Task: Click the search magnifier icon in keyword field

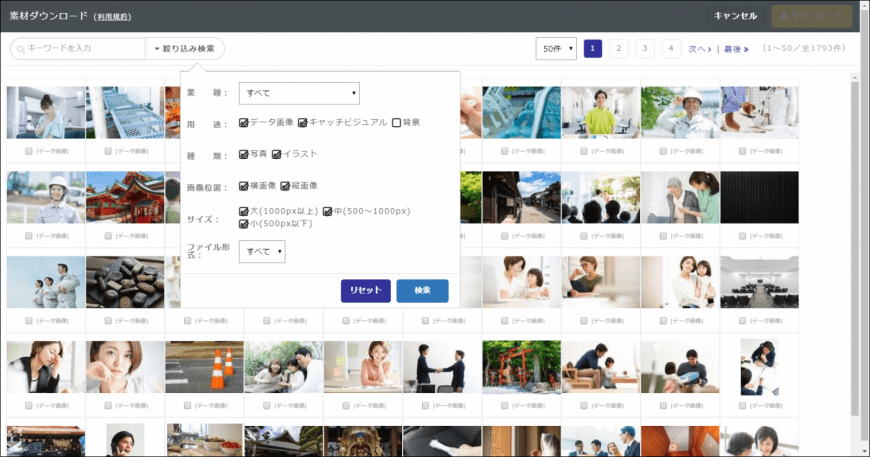Action: [x=21, y=49]
